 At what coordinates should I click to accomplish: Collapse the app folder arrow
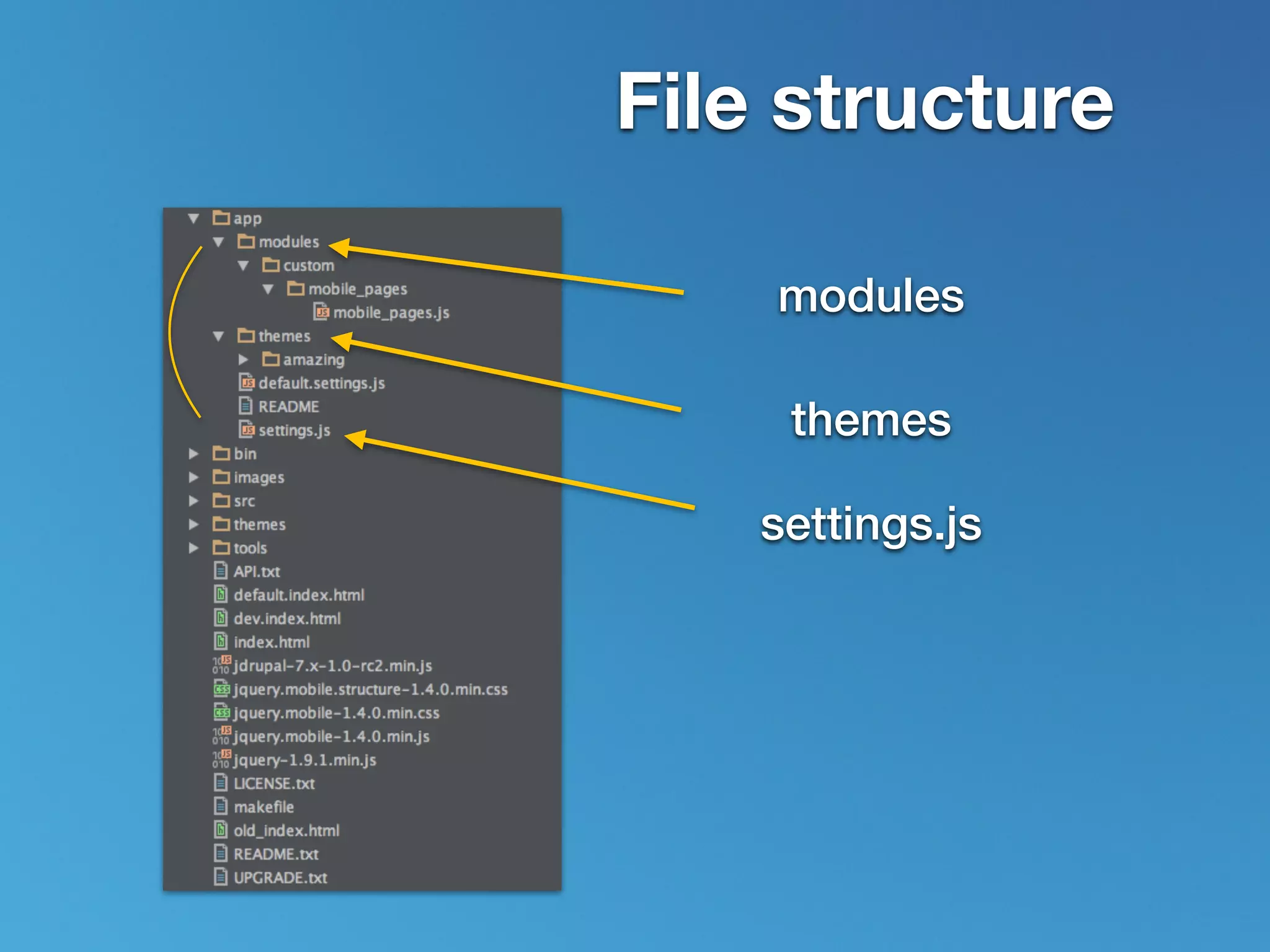[x=193, y=218]
